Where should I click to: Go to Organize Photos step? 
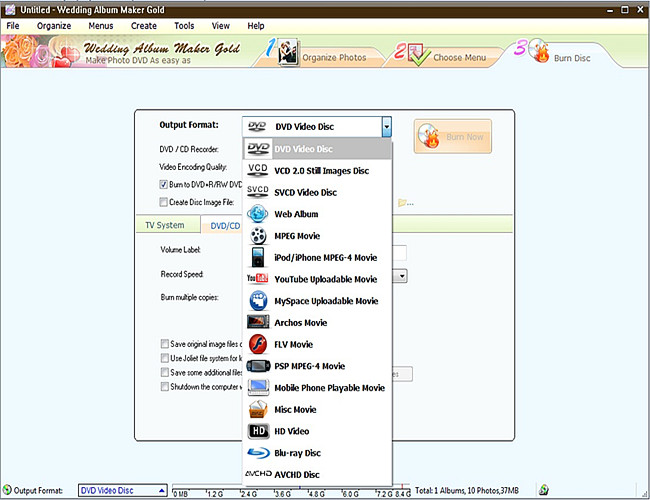[322, 56]
